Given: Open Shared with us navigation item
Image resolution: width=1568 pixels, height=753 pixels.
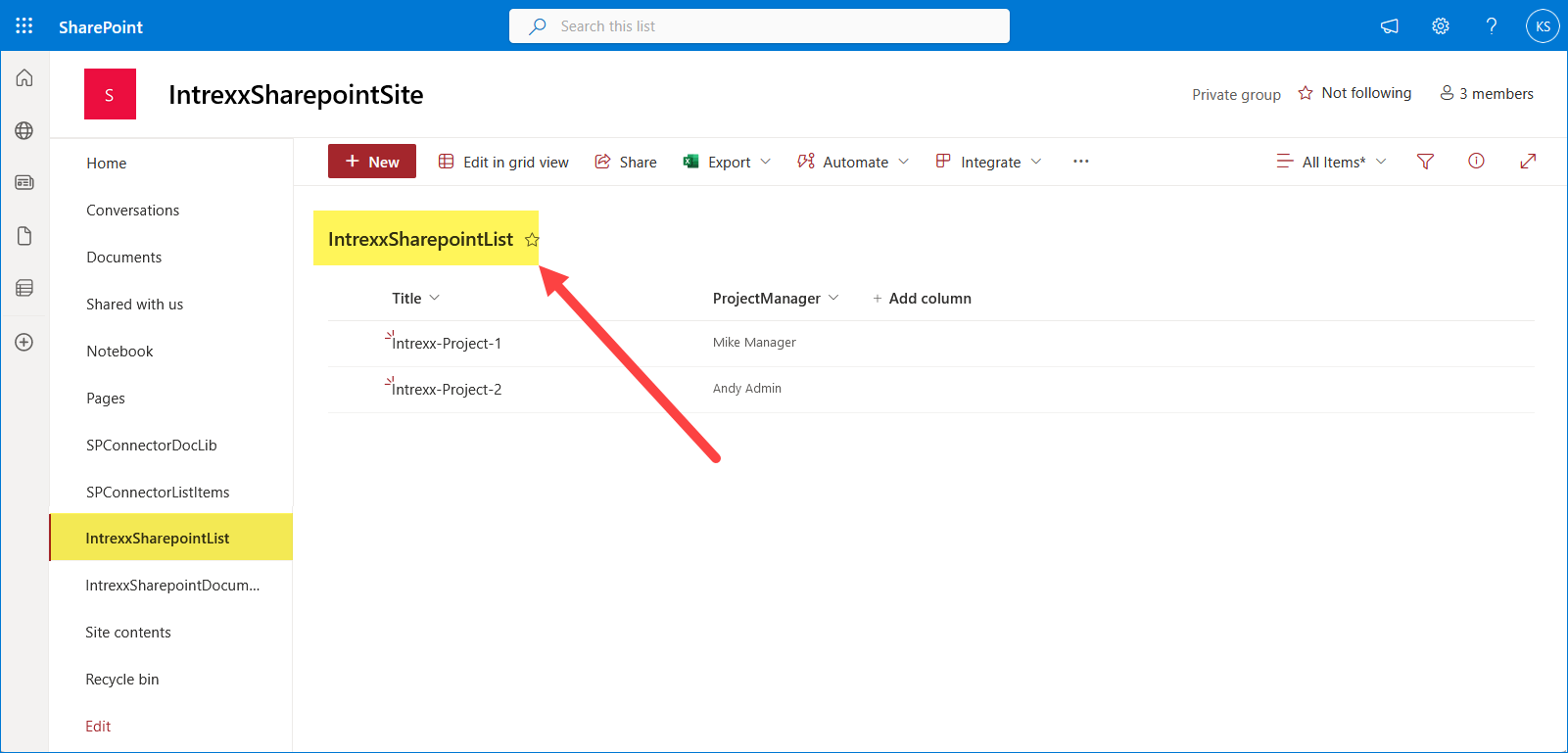Looking at the screenshot, I should 135,305.
